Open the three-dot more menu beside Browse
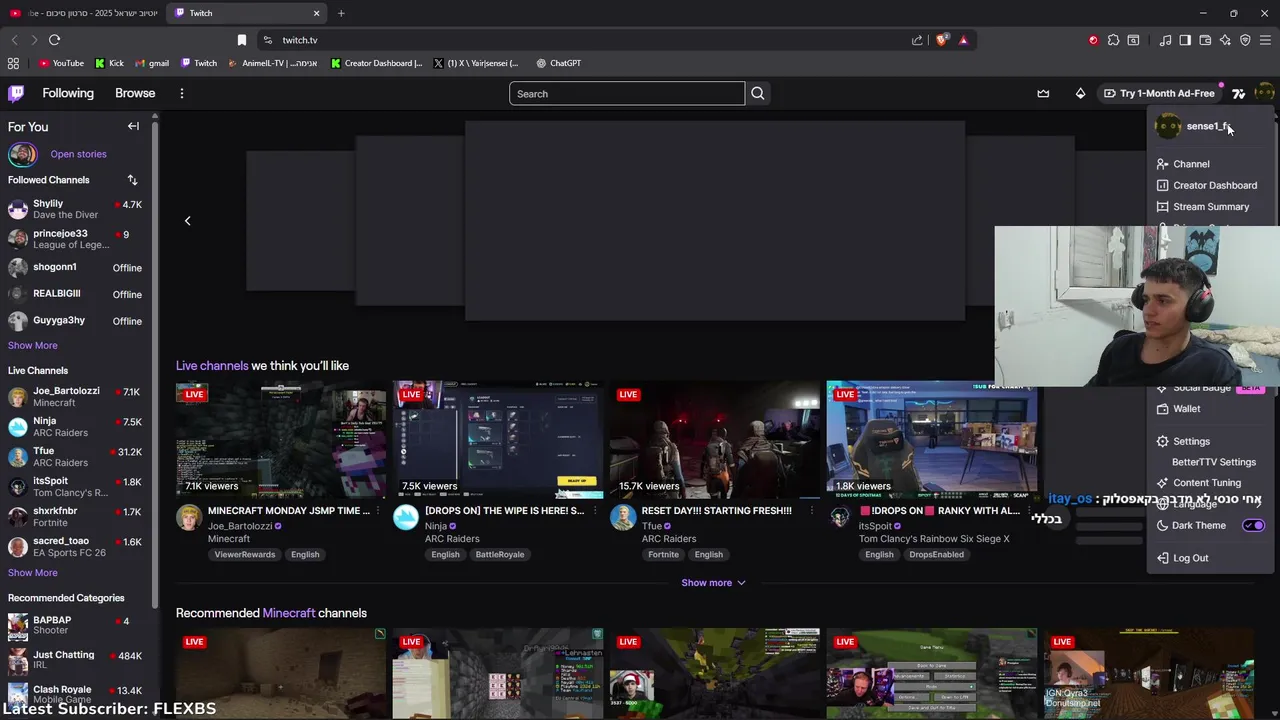The width and height of the screenshot is (1280, 720). point(181,93)
